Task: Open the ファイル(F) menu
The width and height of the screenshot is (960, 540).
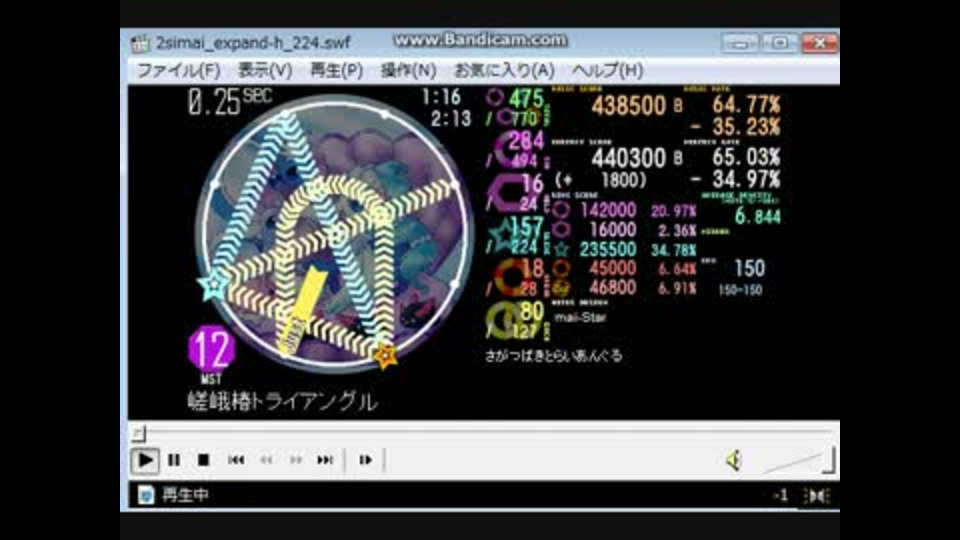Action: click(178, 70)
